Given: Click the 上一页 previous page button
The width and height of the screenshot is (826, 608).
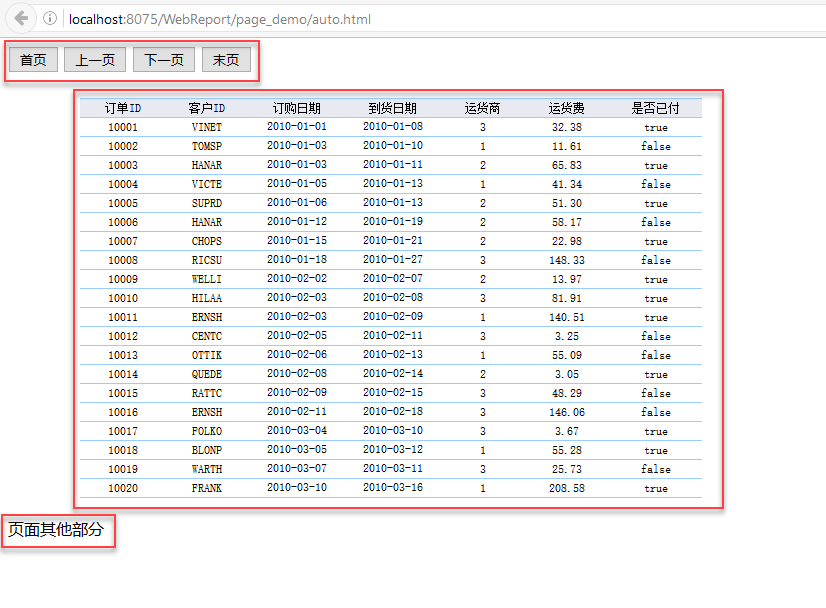Looking at the screenshot, I should (x=95, y=60).
